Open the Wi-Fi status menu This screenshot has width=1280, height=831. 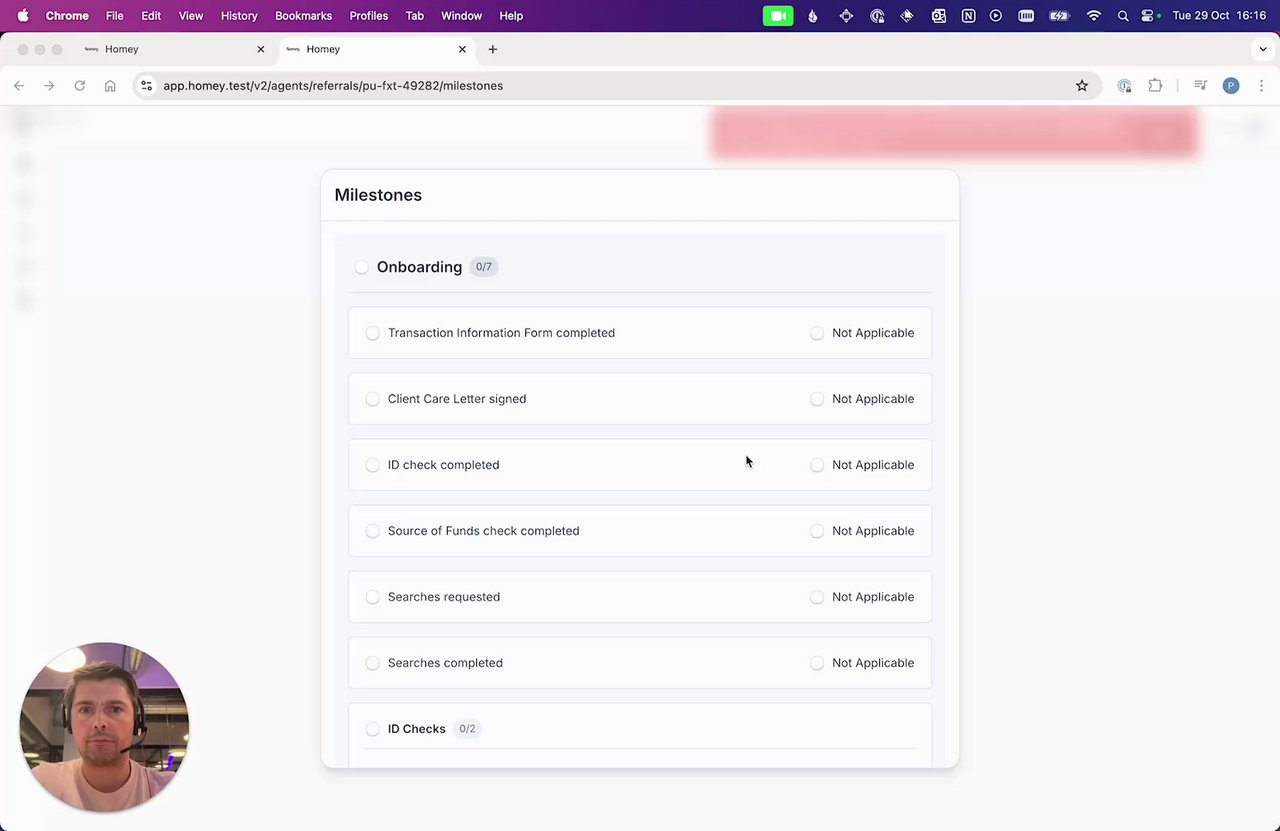(1094, 16)
